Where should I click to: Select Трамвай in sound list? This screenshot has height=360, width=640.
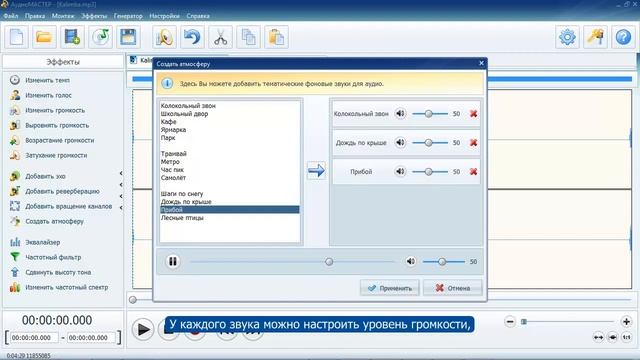pos(173,153)
